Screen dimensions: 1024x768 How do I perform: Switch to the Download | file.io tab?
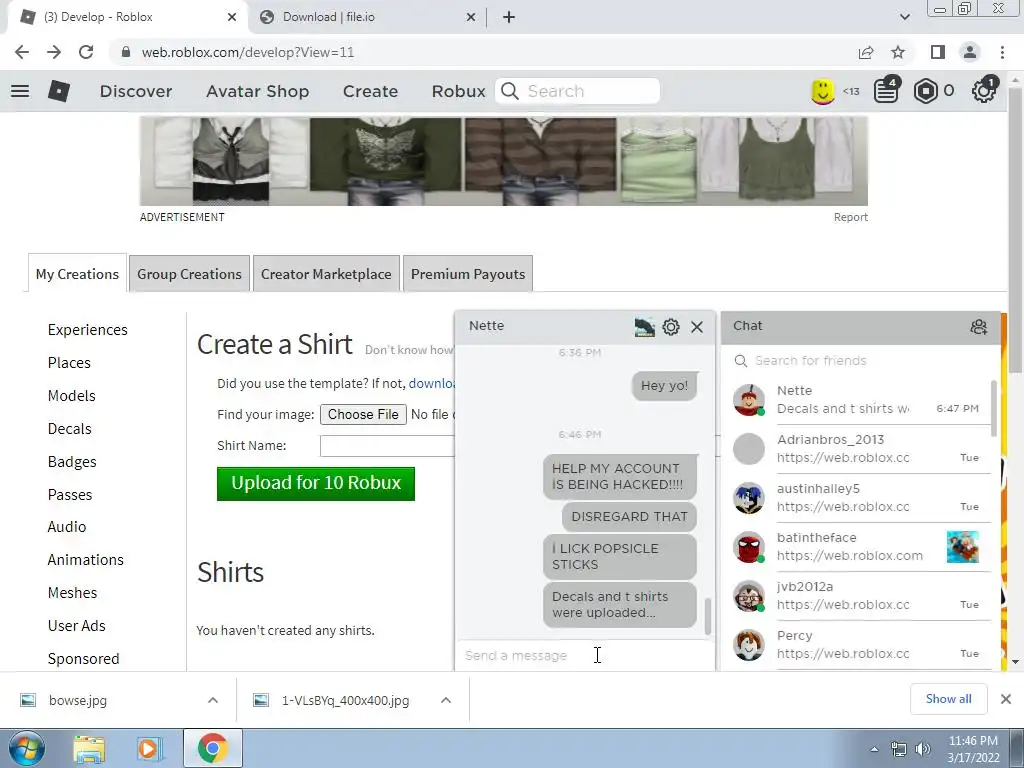click(x=368, y=17)
